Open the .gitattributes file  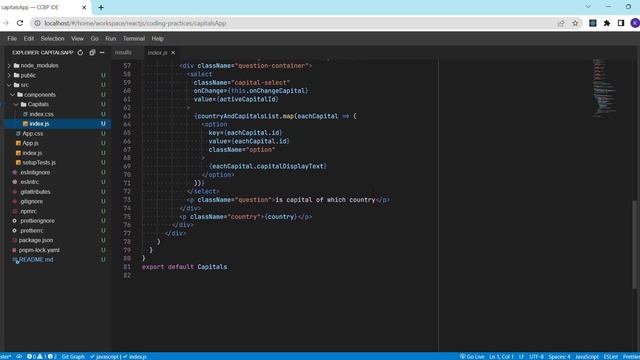click(x=35, y=192)
